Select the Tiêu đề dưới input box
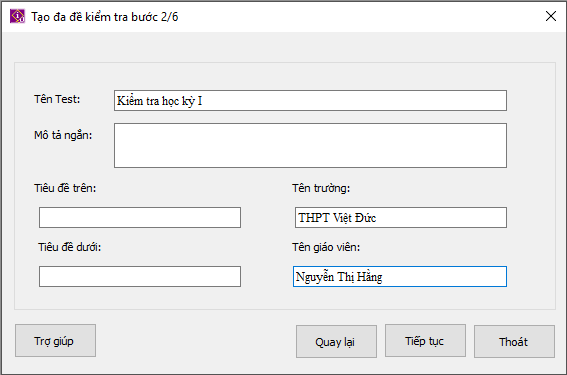 pyautogui.click(x=140, y=277)
